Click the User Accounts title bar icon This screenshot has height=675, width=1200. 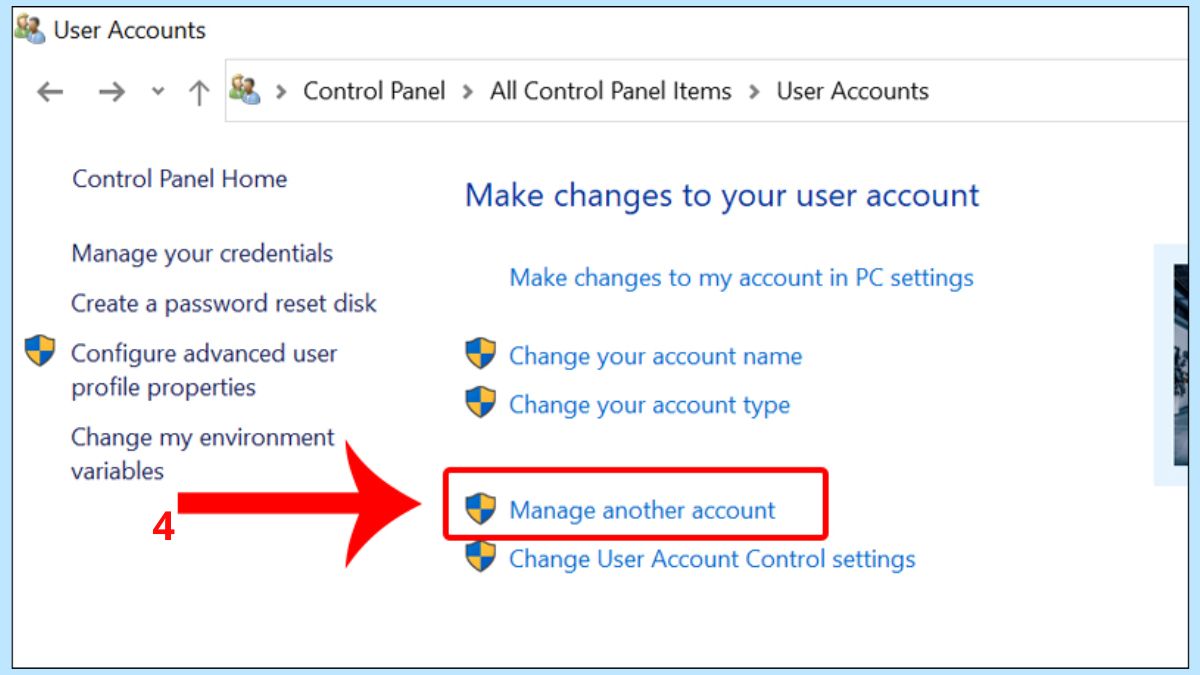[30, 29]
